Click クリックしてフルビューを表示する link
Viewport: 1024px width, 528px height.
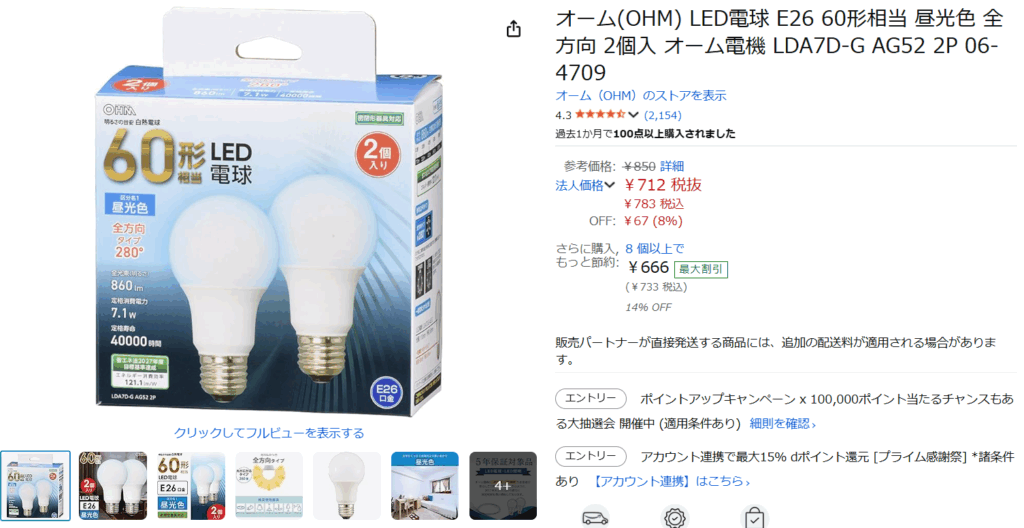(269, 433)
